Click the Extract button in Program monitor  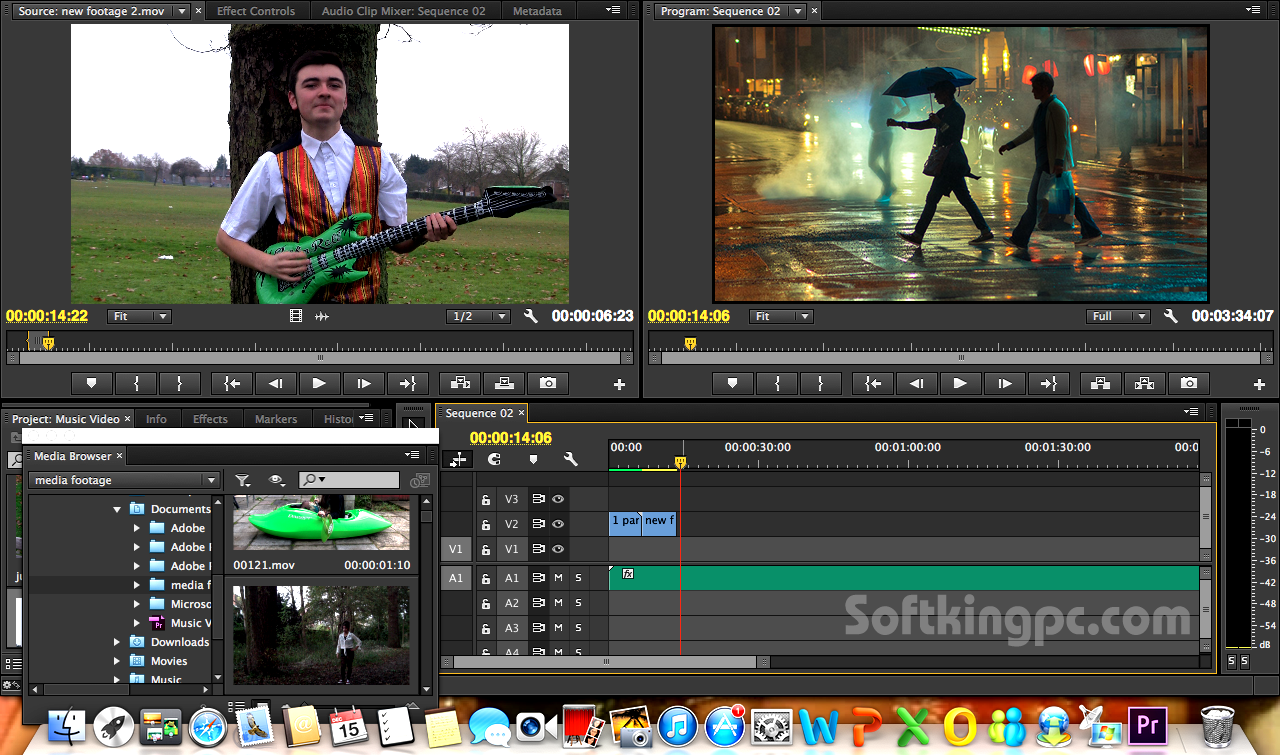click(x=1144, y=383)
